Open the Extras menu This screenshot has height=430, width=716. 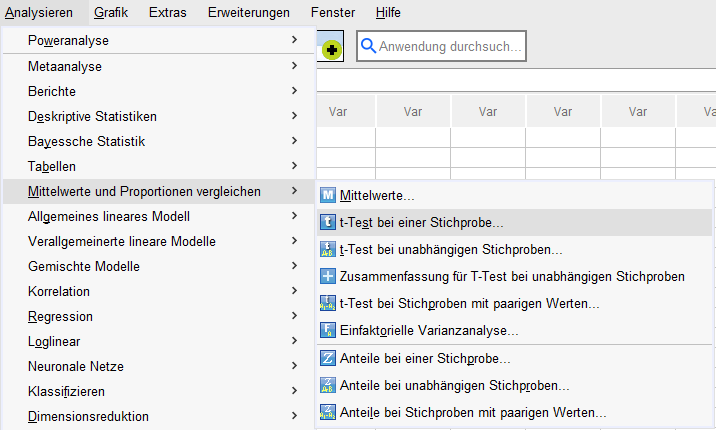click(x=168, y=12)
